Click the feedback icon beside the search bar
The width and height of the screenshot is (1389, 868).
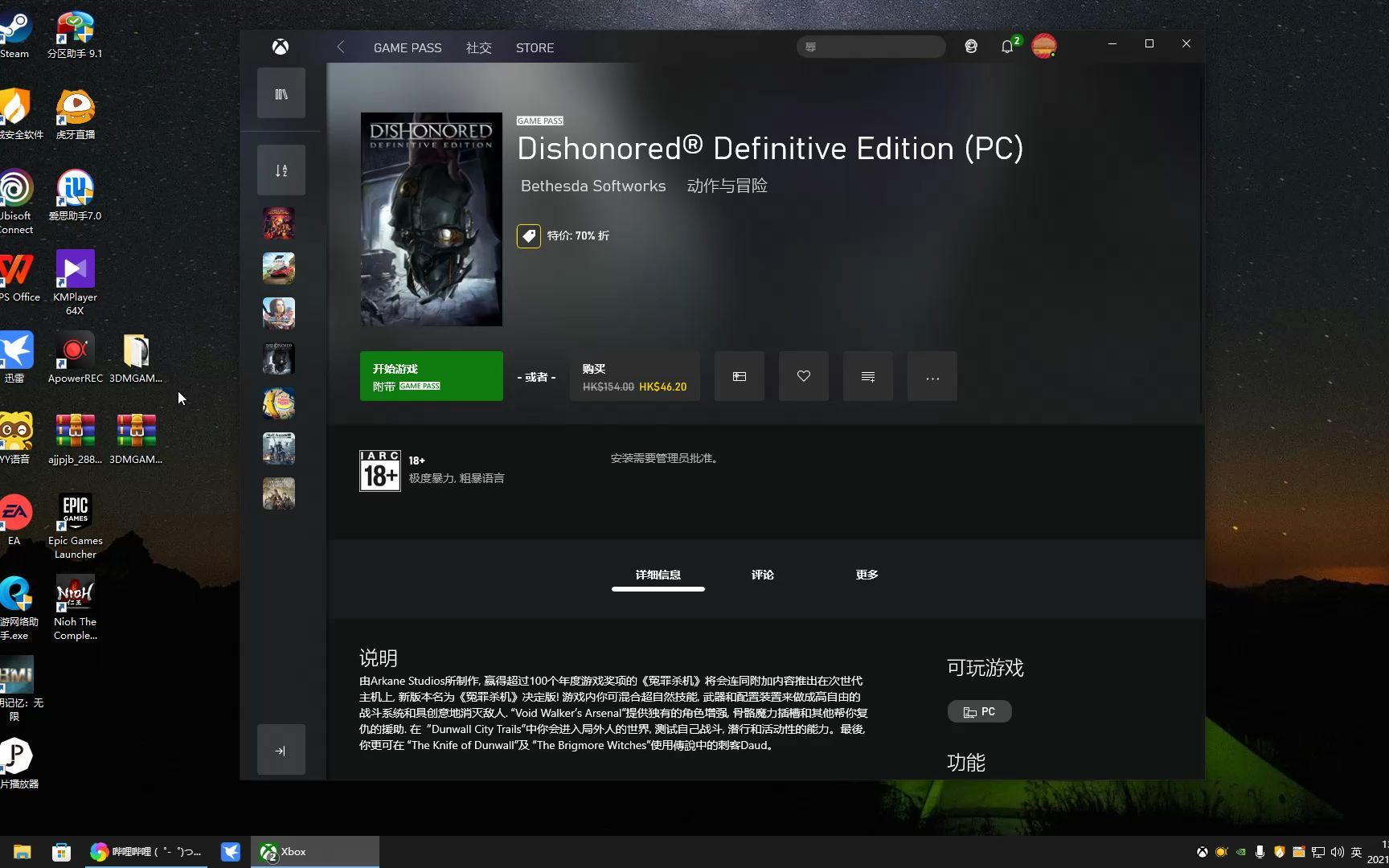click(970, 46)
